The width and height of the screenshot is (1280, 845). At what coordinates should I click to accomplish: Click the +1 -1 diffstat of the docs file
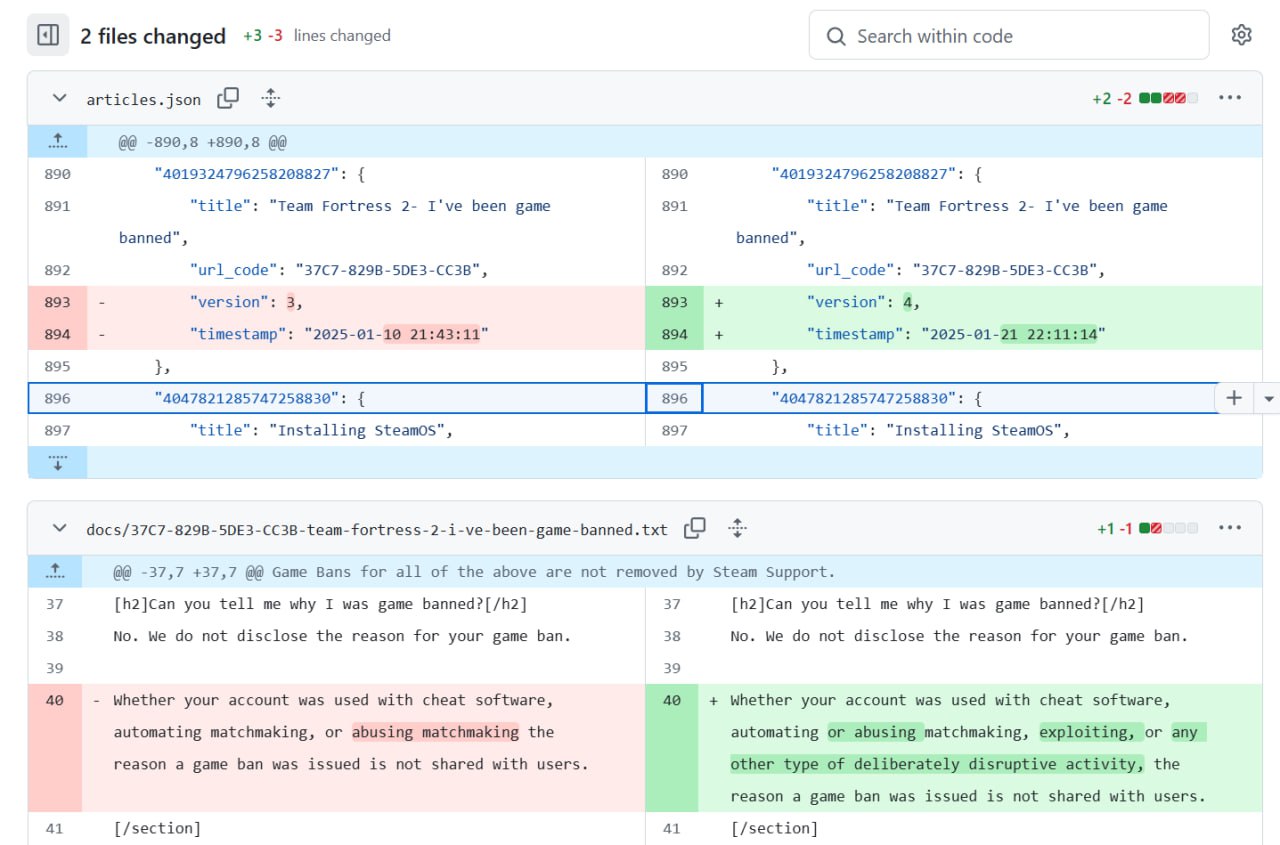[1147, 528]
